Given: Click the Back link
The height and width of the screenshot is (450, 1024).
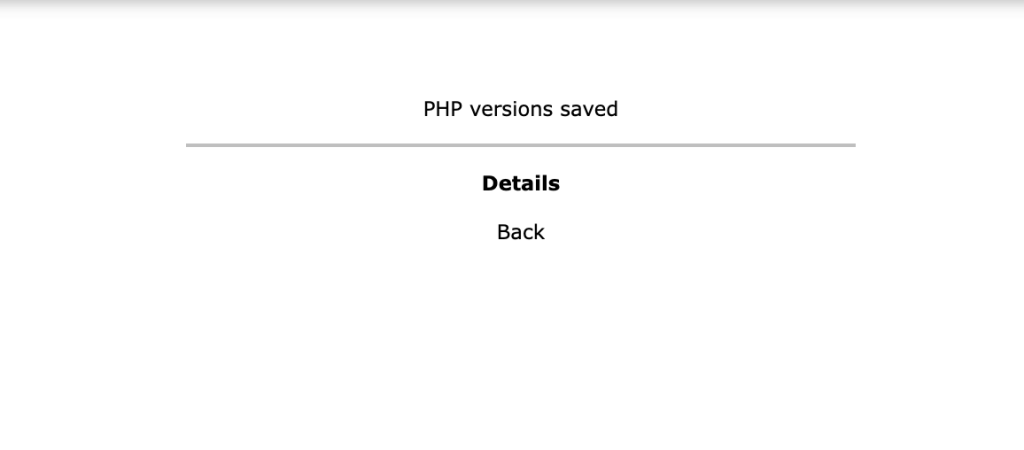Looking at the screenshot, I should point(520,232).
